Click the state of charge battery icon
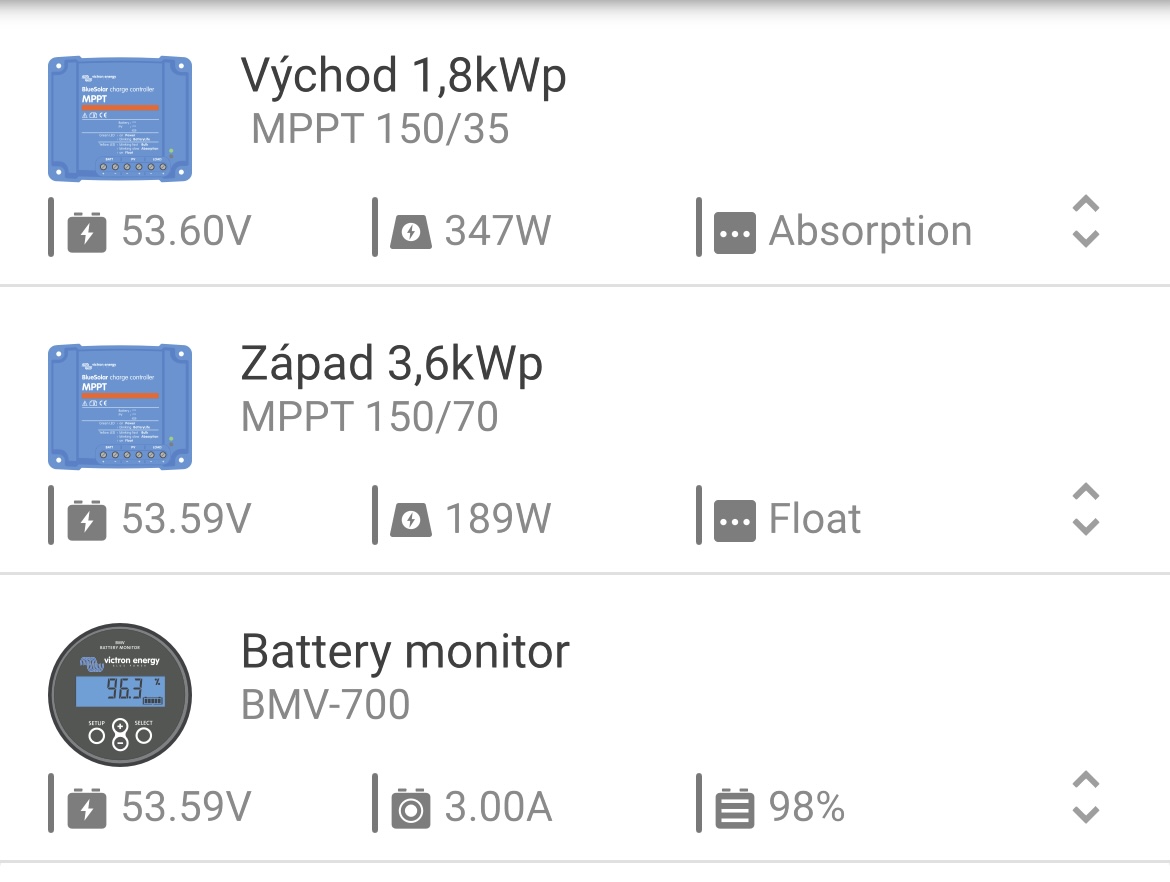 tap(735, 808)
